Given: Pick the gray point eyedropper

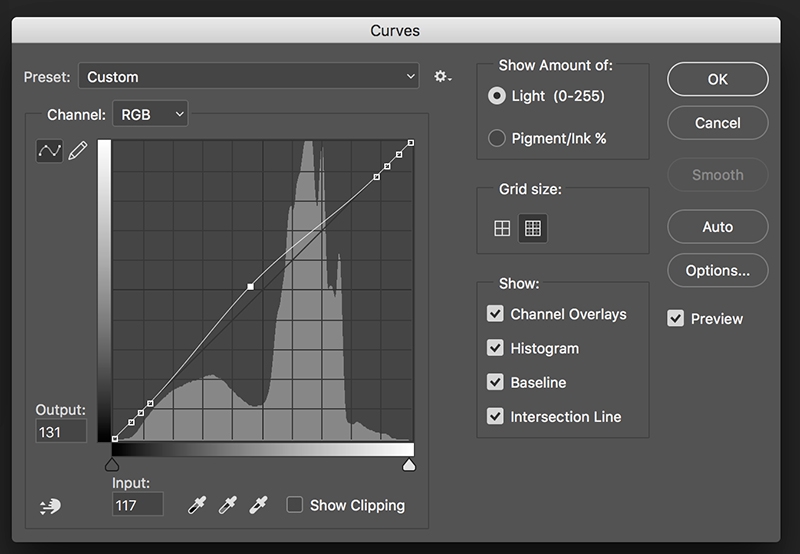Looking at the screenshot, I should [x=228, y=505].
